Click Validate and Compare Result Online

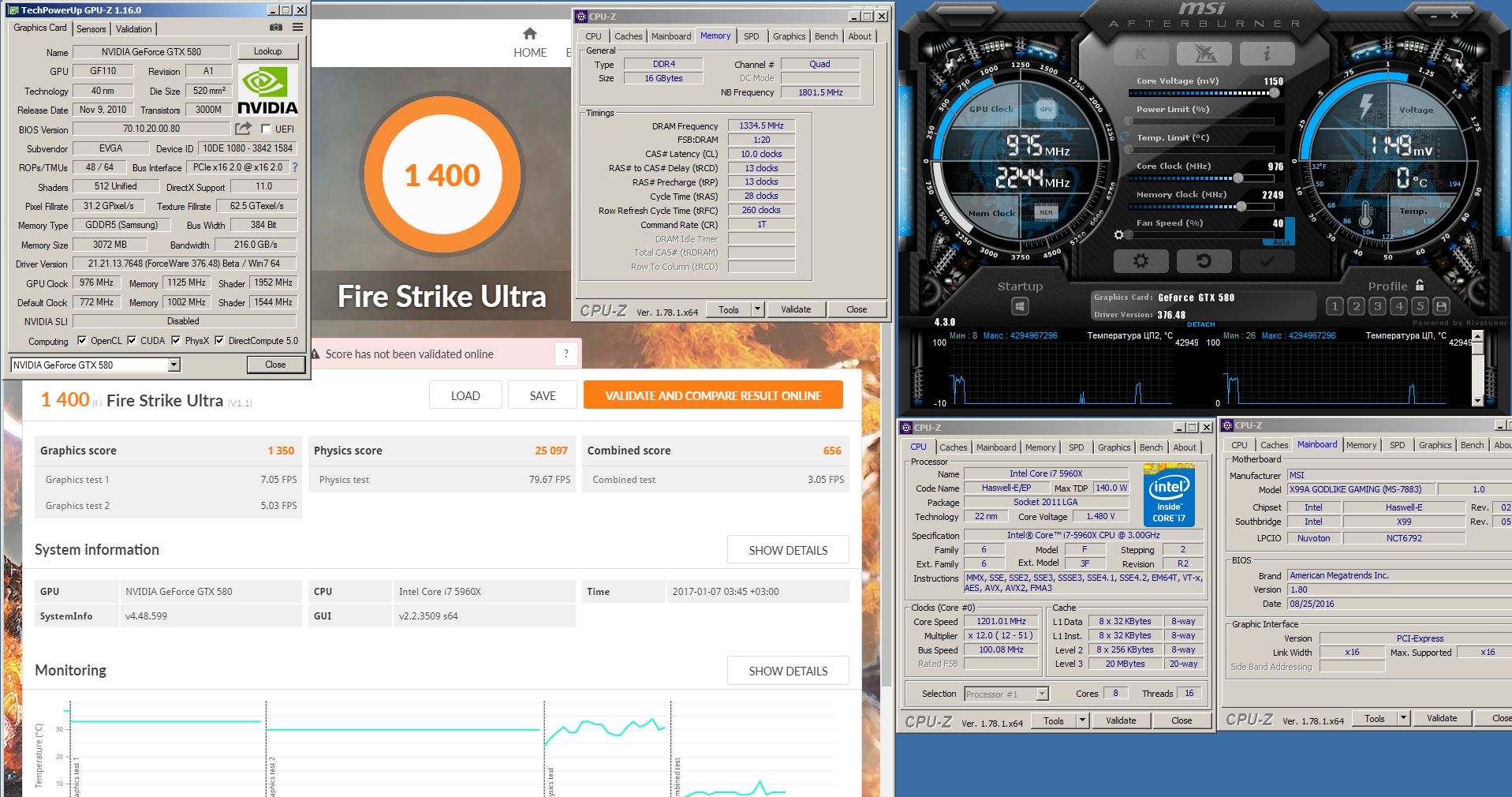[713, 395]
